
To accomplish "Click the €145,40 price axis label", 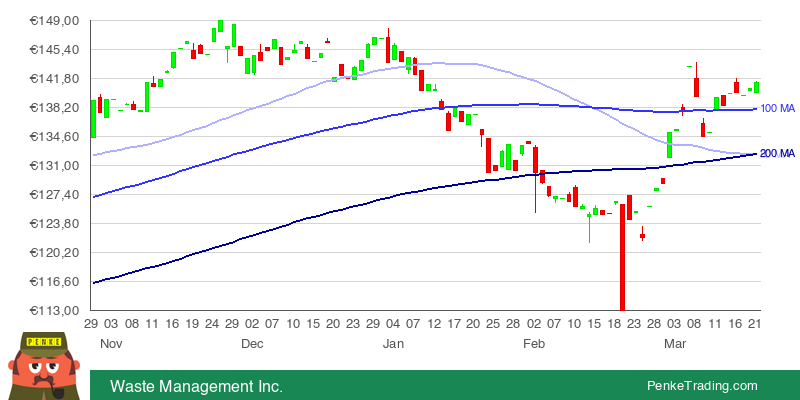I will click(x=54, y=50).
